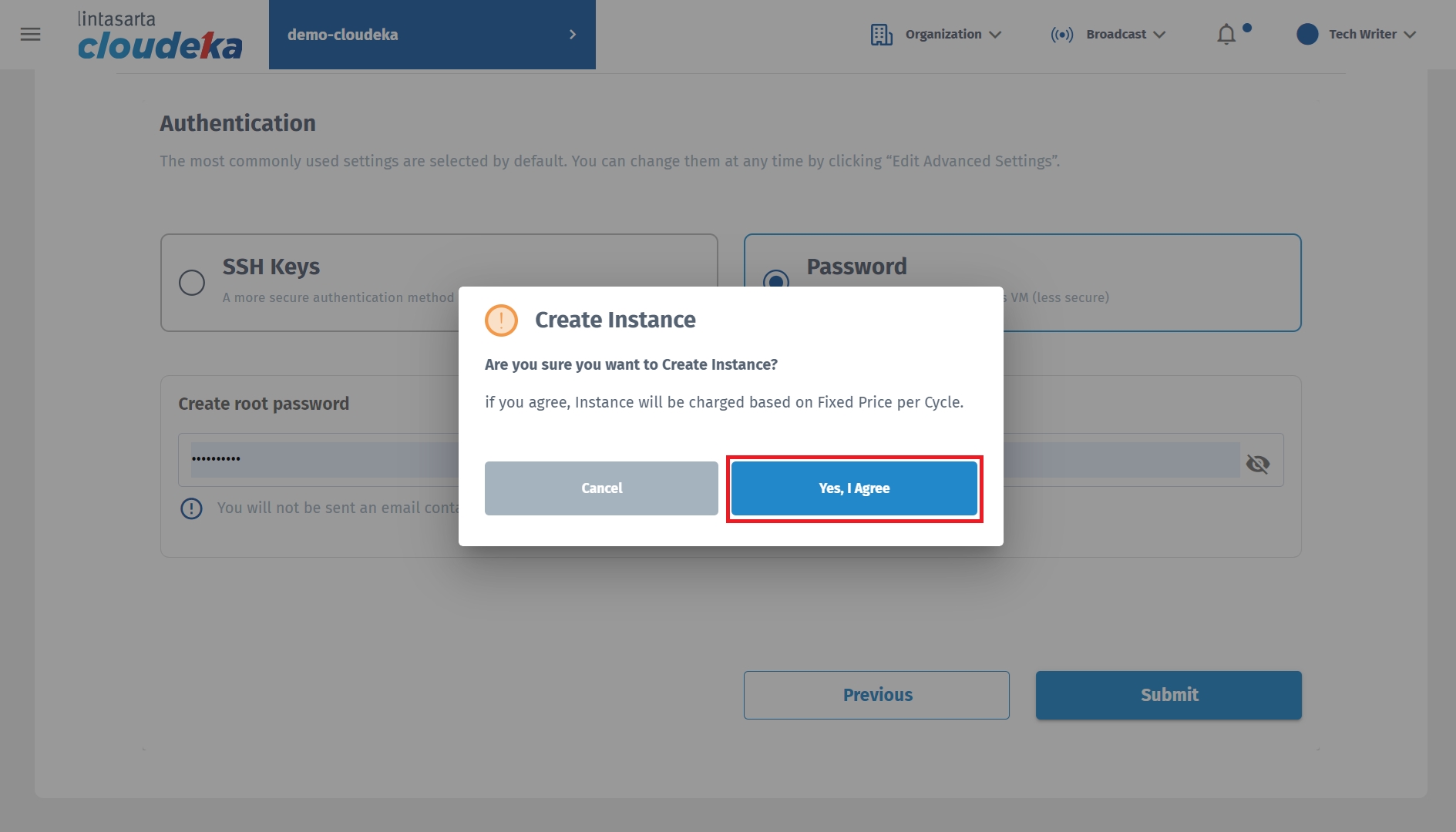
Task: Click the info icon below password field
Action: click(191, 508)
